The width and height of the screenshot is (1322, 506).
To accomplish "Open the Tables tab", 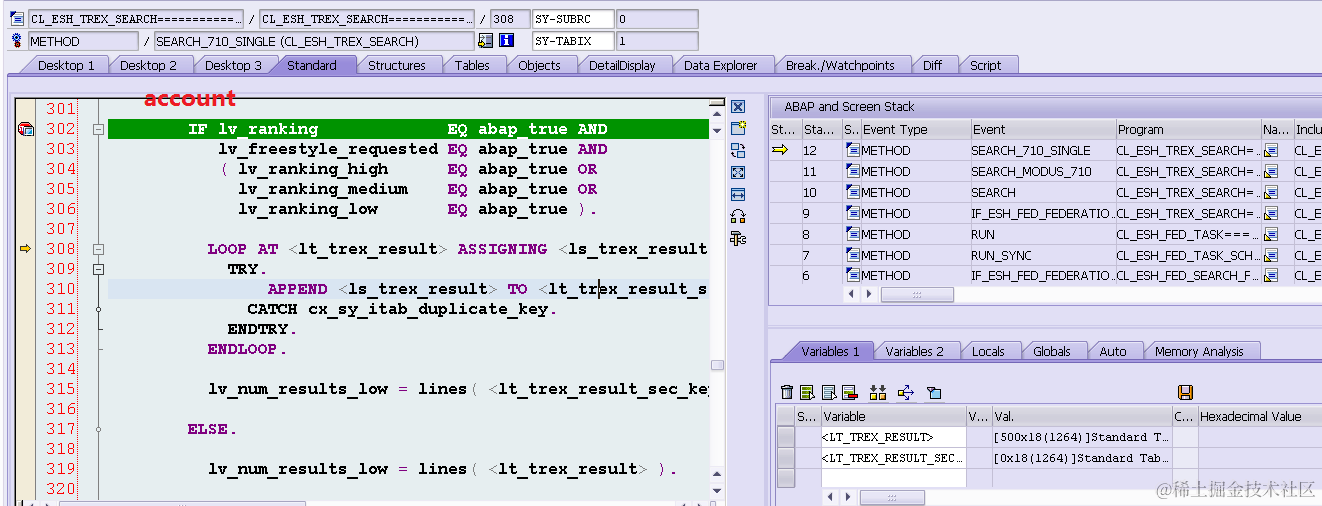I will tap(472, 65).
